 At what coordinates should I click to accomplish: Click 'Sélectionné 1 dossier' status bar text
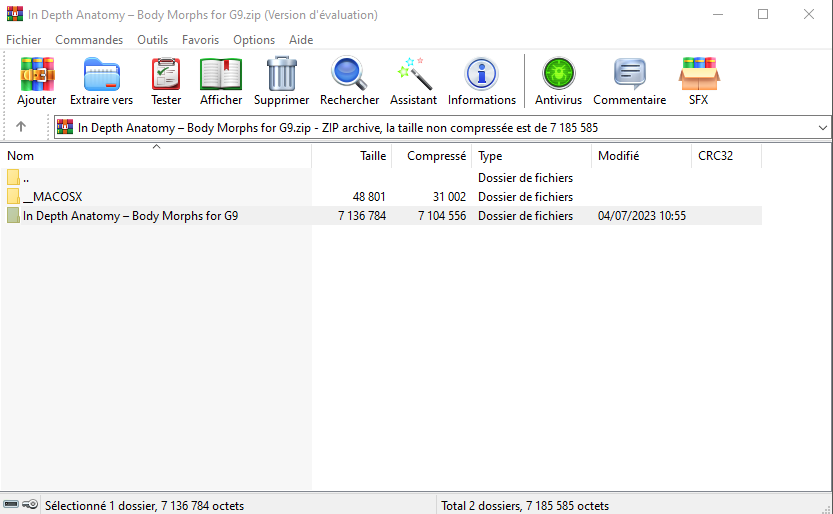click(x=144, y=506)
